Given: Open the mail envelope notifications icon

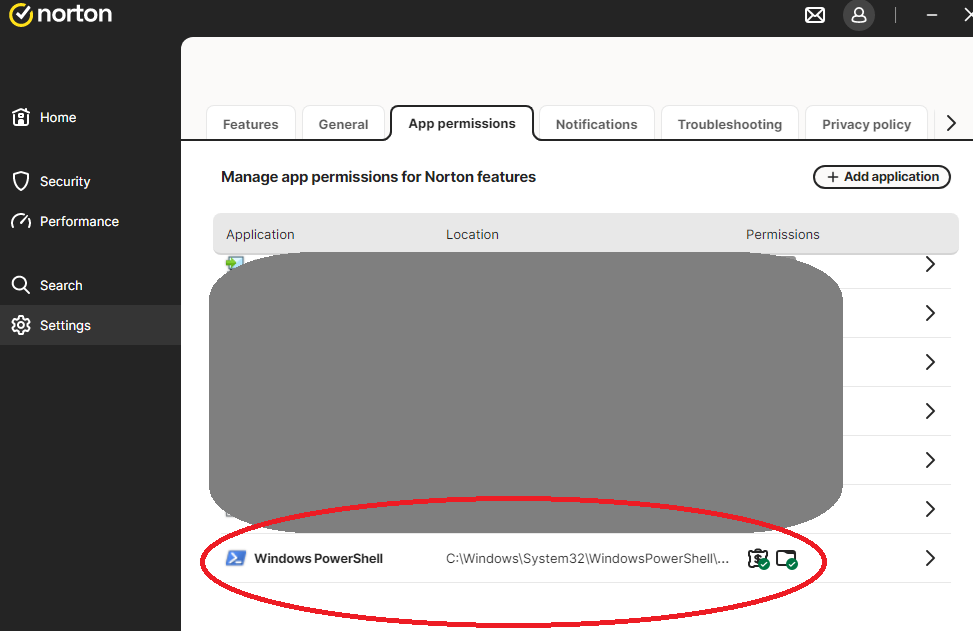Looking at the screenshot, I should coord(815,15).
